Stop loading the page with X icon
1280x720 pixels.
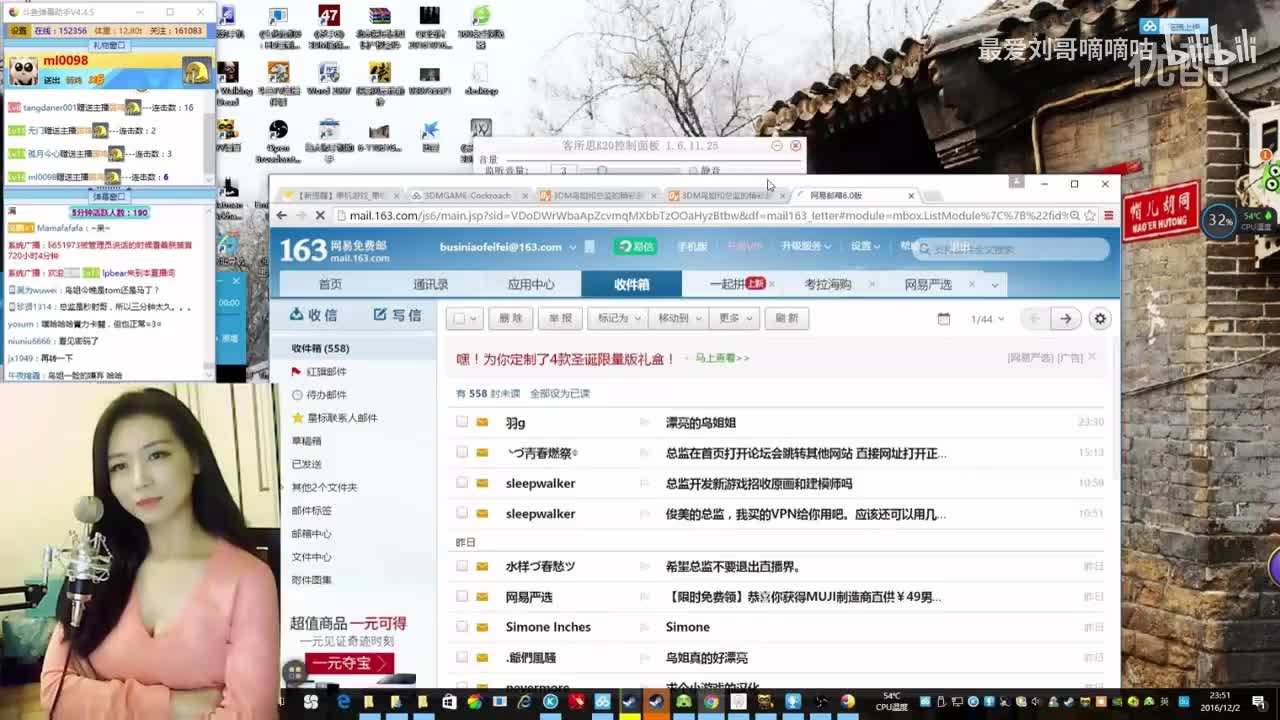coord(319,216)
